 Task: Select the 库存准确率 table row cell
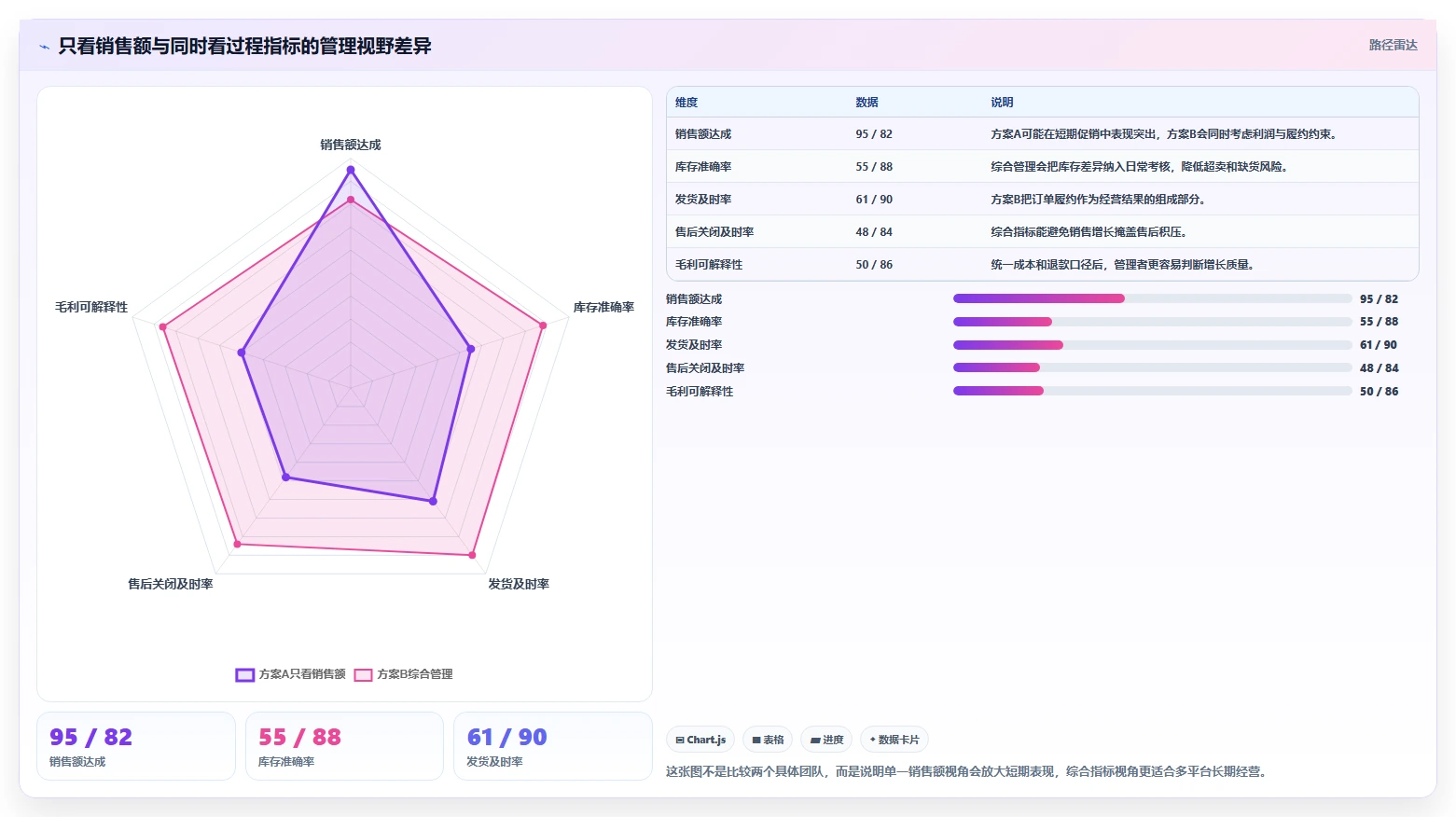pyautogui.click(x=703, y=167)
